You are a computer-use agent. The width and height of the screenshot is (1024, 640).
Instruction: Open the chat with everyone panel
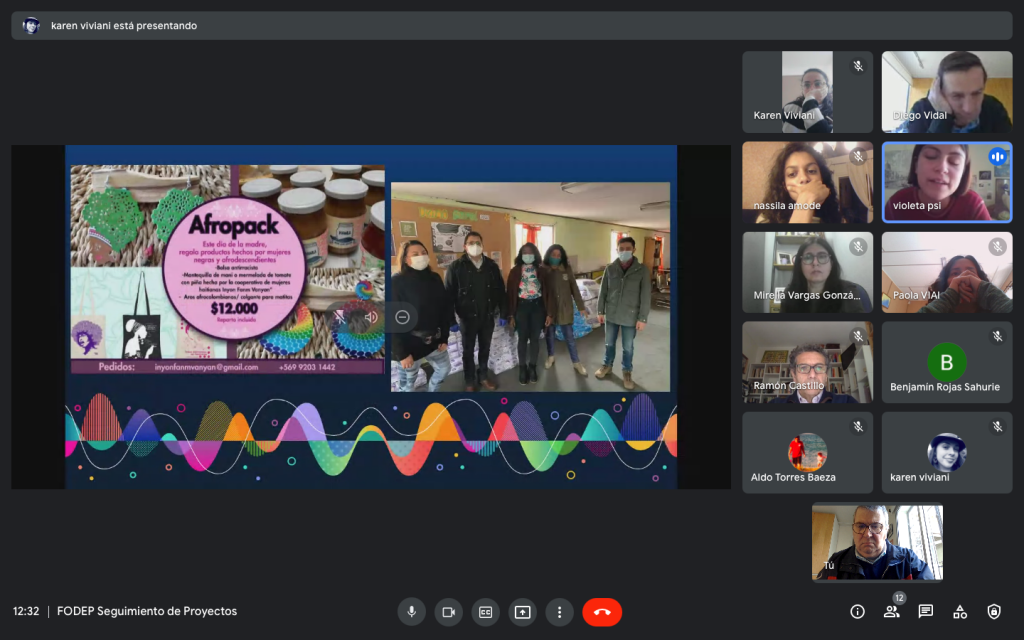click(x=925, y=612)
